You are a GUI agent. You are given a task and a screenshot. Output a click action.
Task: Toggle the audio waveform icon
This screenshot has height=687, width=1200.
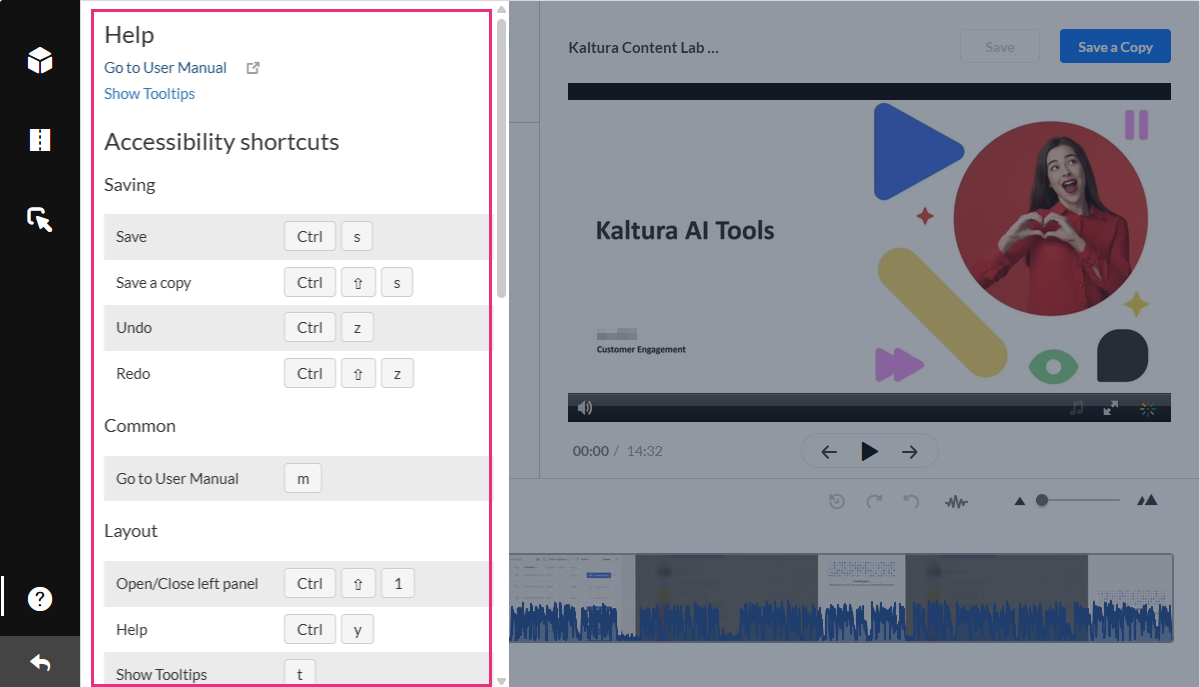(x=956, y=501)
